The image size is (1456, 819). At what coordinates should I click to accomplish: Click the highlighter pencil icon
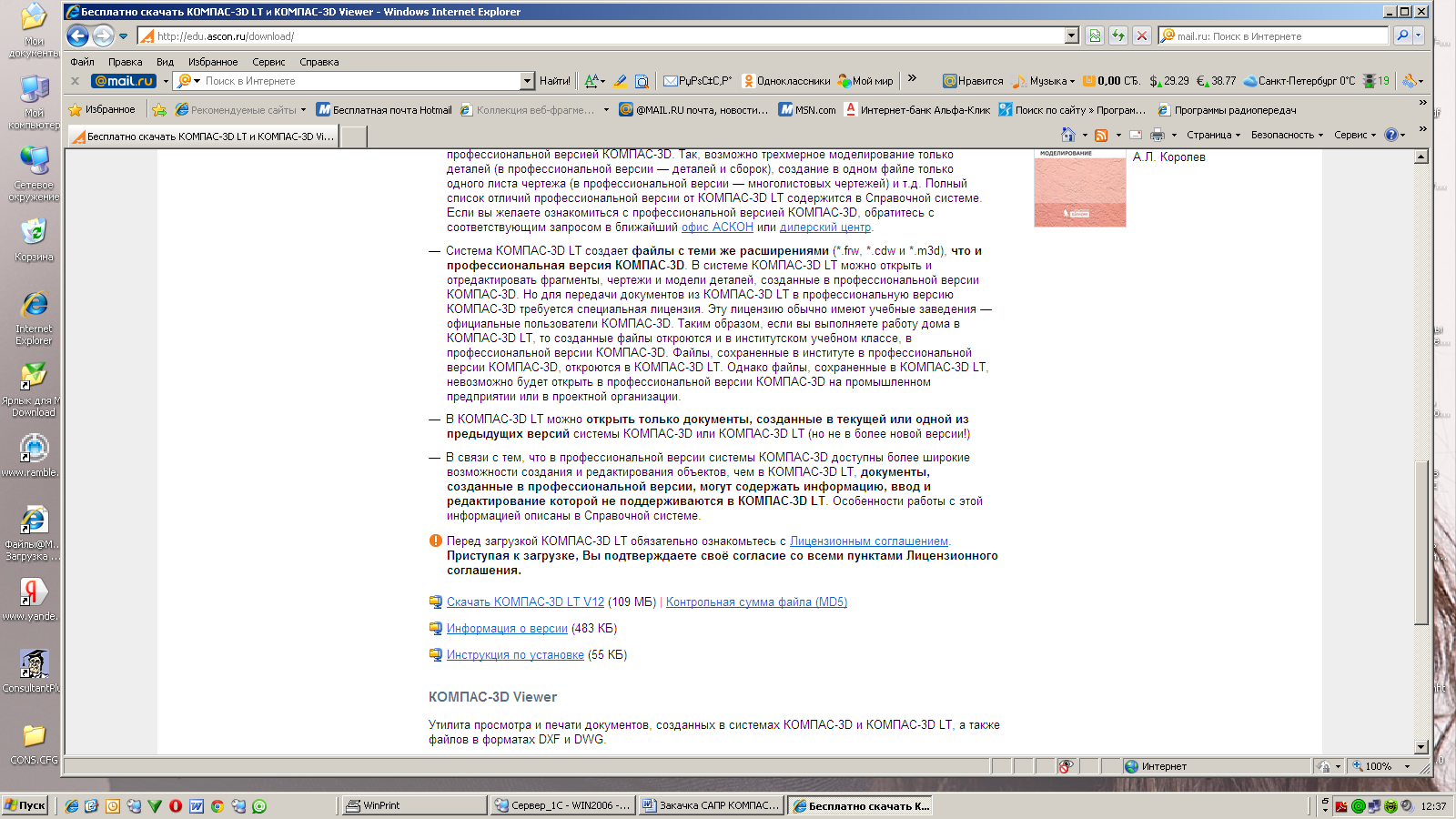pyautogui.click(x=620, y=81)
